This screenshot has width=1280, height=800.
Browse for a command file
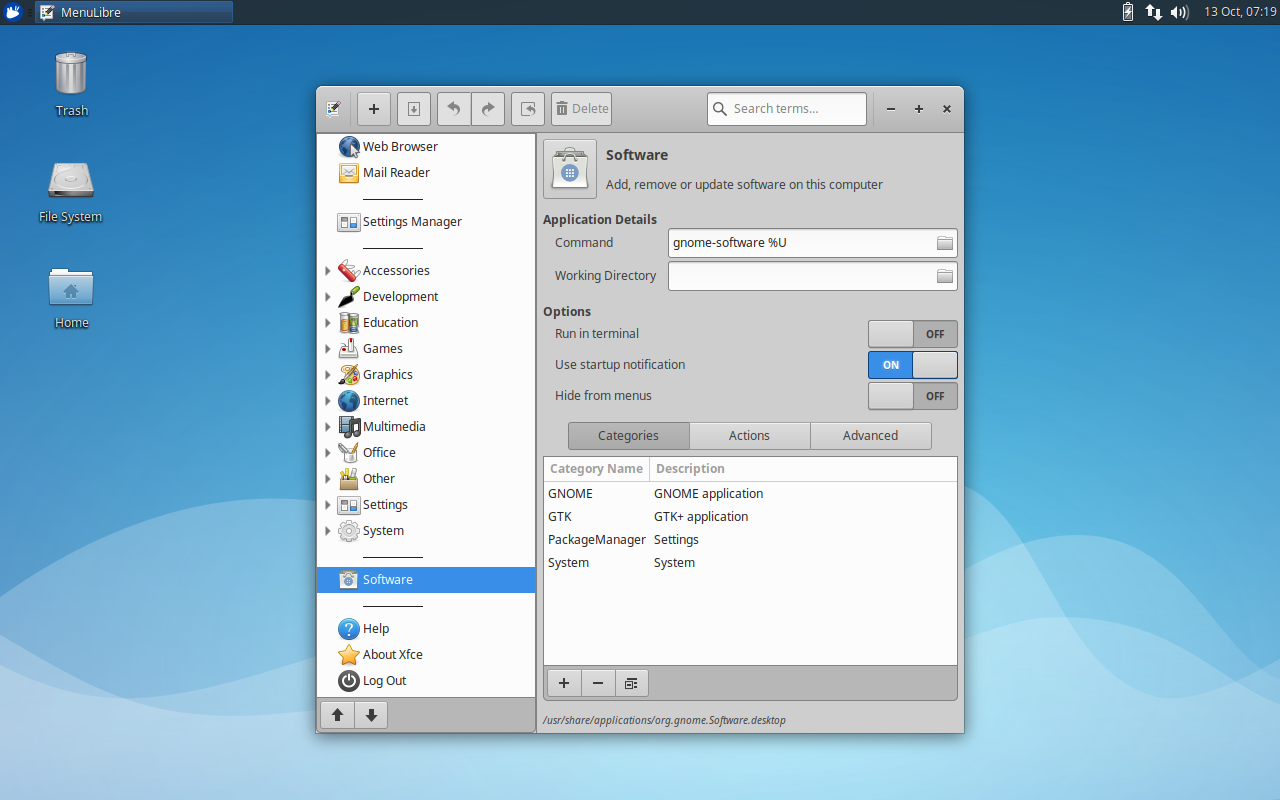point(944,242)
